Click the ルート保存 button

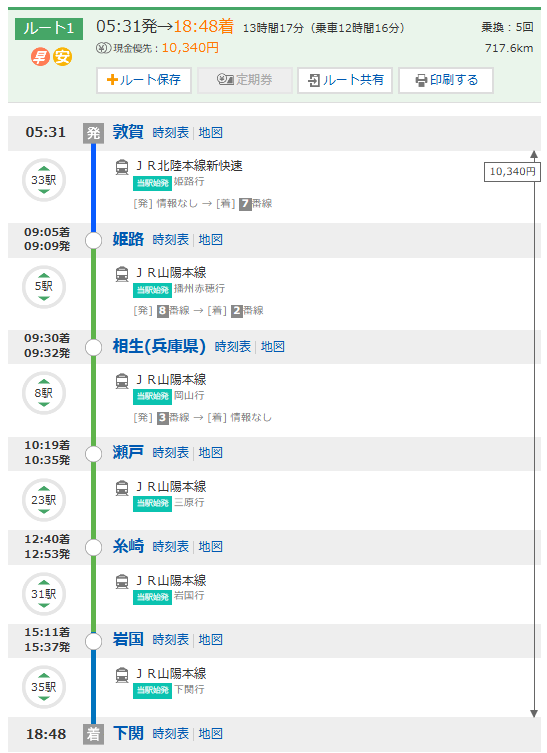tap(144, 80)
